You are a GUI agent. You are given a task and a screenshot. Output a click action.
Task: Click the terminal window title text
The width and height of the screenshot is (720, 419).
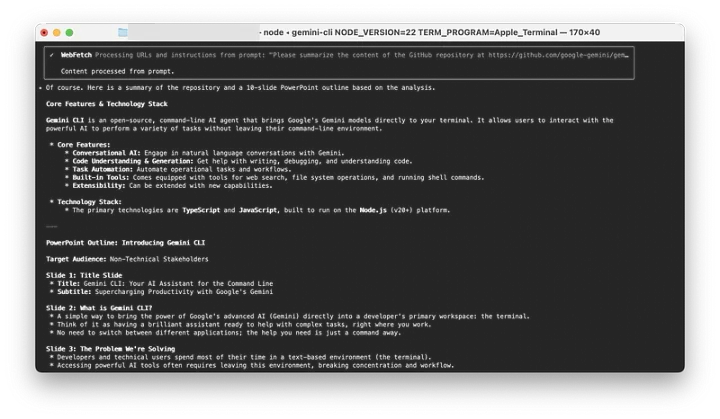coord(429,32)
